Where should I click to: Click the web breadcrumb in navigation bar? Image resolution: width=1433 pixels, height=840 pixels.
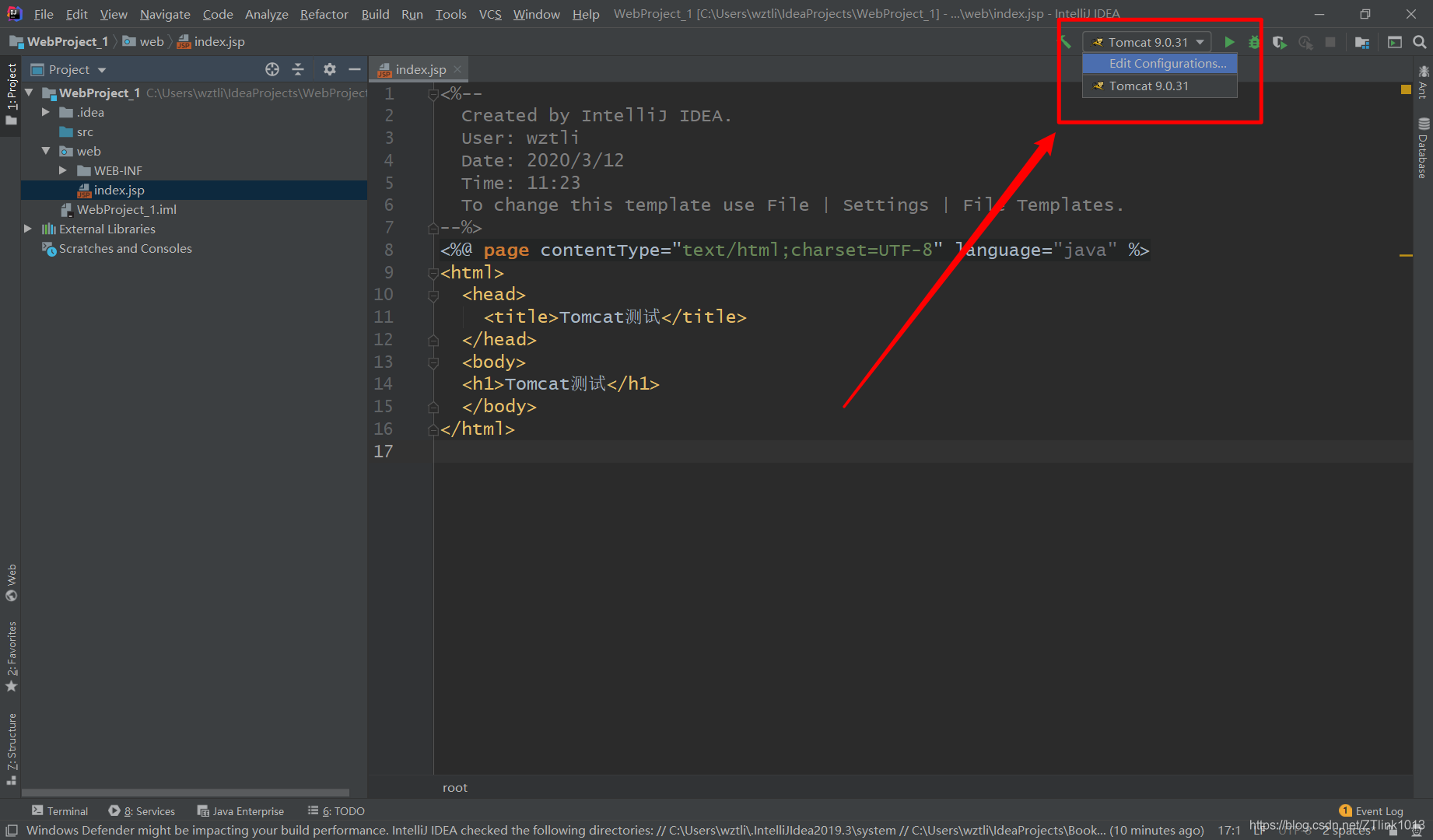144,42
